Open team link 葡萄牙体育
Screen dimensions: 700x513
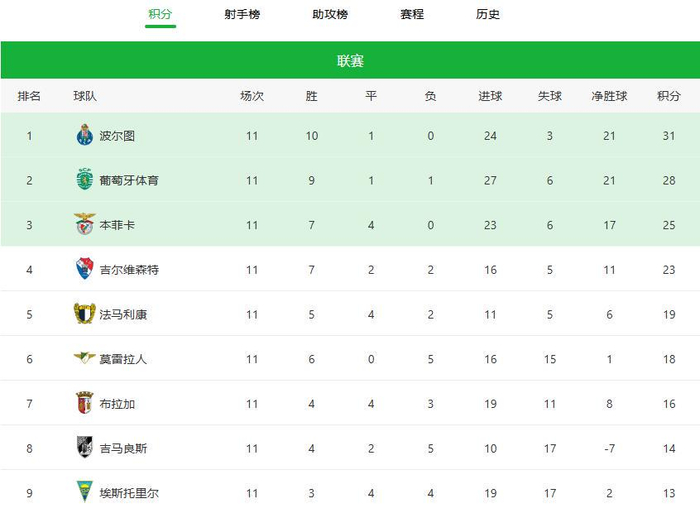129,181
